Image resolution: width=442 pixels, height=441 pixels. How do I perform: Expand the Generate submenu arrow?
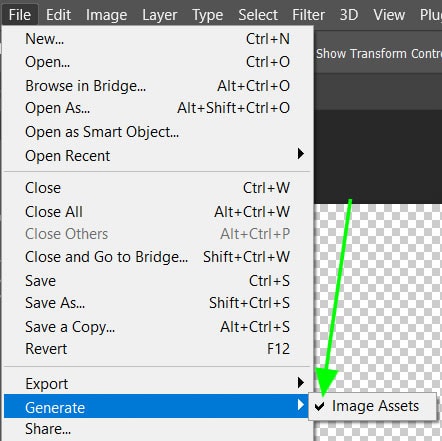(301, 405)
